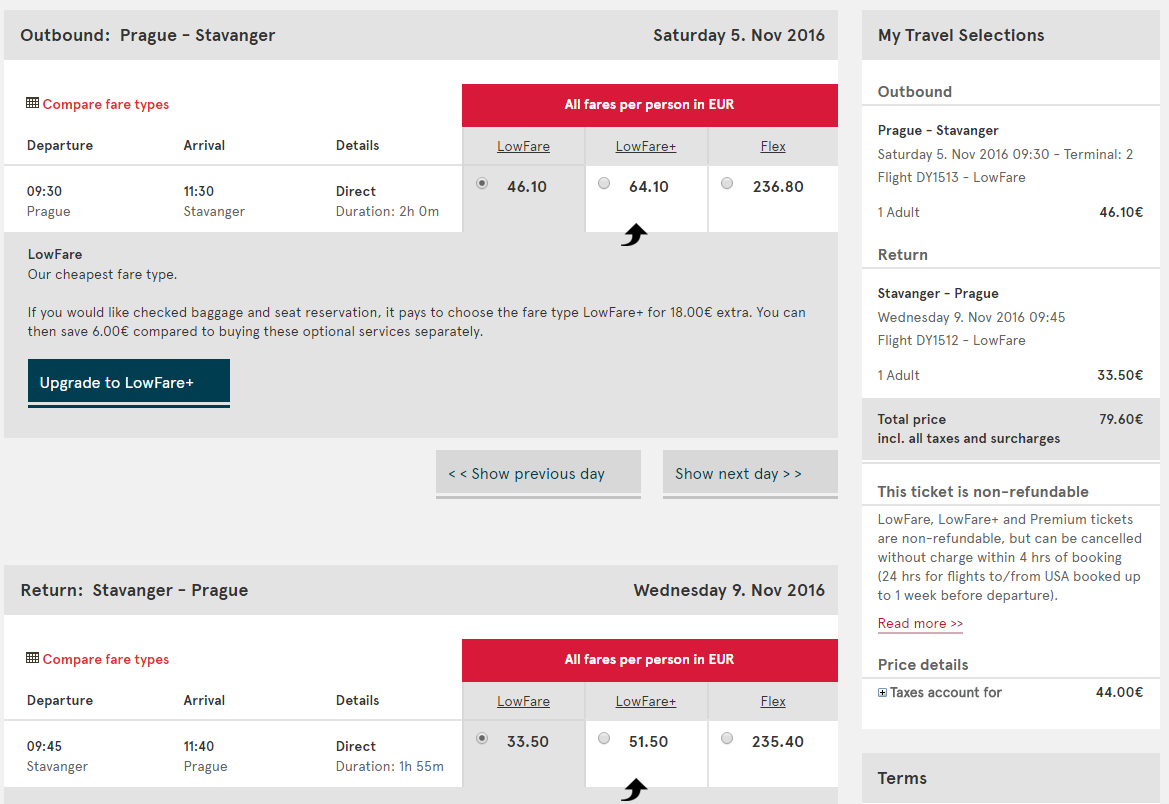
Task: Click the outbound Flex column header link
Action: coord(773,146)
